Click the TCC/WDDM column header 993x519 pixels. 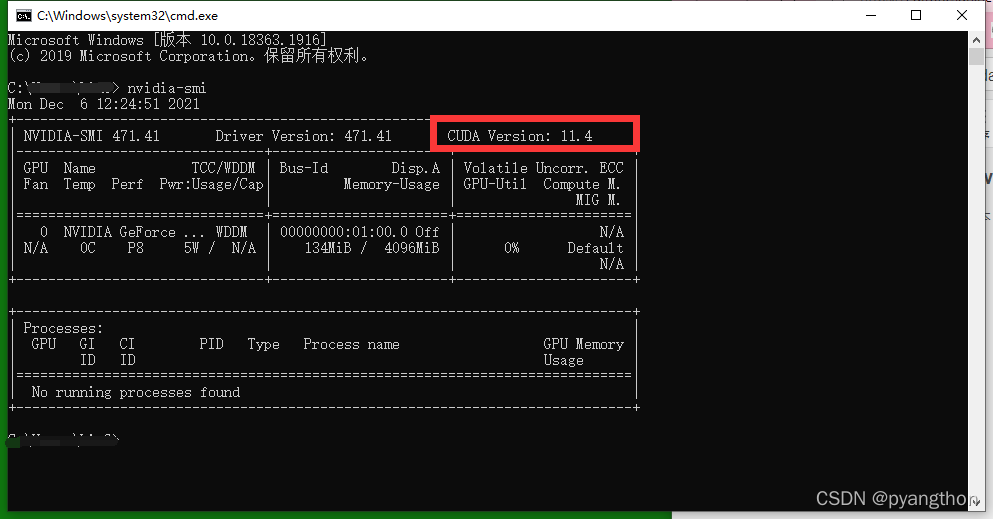pos(223,168)
